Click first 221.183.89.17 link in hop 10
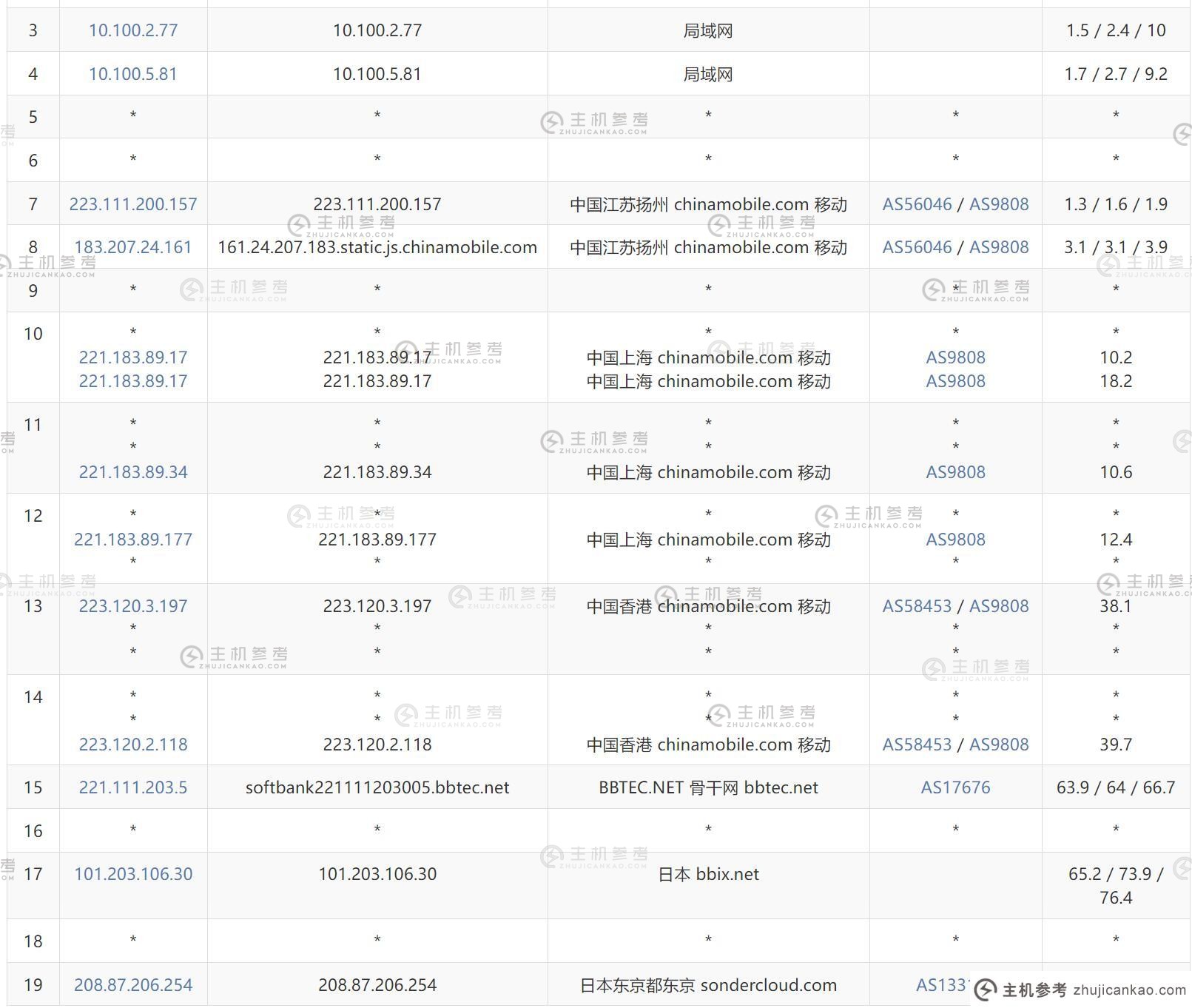Image resolution: width=1192 pixels, height=1008 pixels. 133,357
